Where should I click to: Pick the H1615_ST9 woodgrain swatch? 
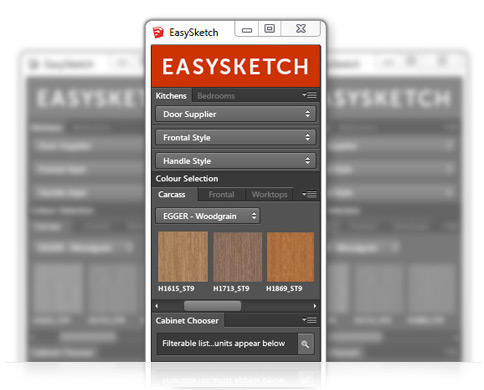pos(183,257)
